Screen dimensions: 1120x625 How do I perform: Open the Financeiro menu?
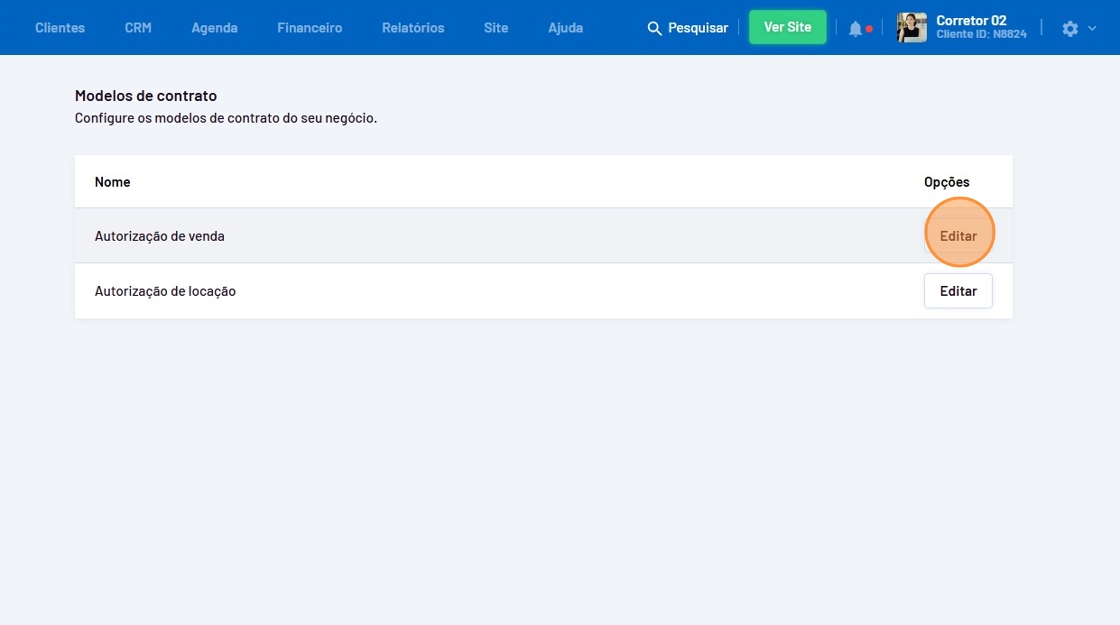309,28
